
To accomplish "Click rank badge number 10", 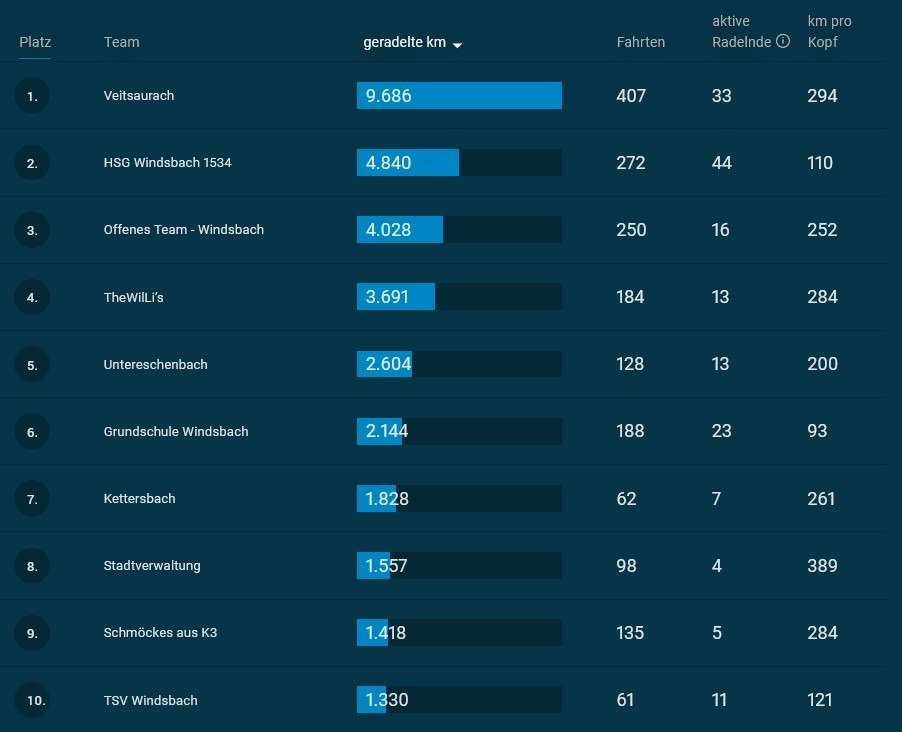I will [x=32, y=700].
